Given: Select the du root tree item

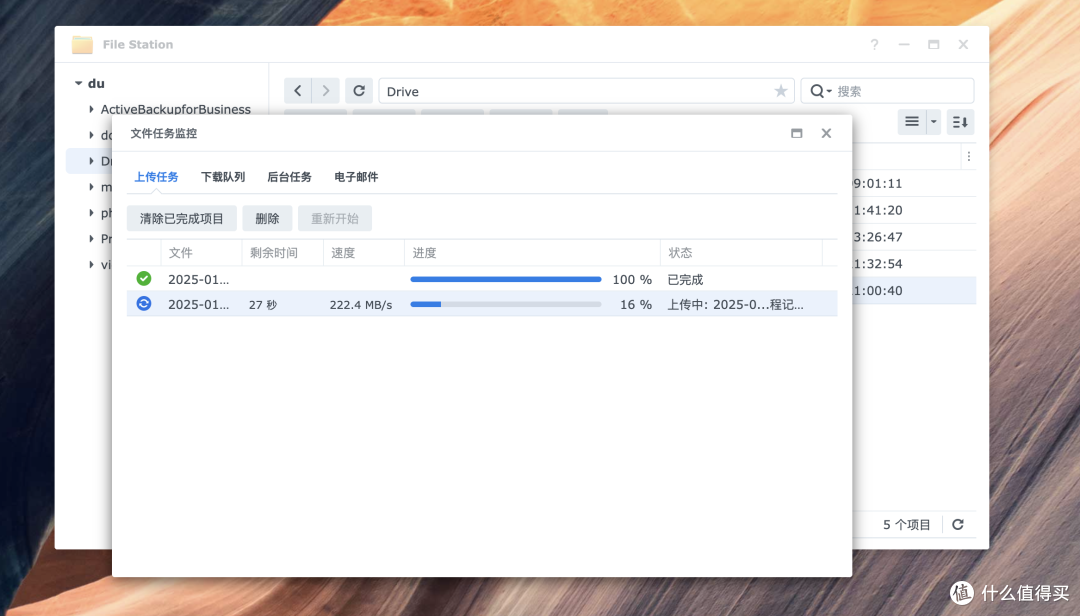Looking at the screenshot, I should 96,83.
